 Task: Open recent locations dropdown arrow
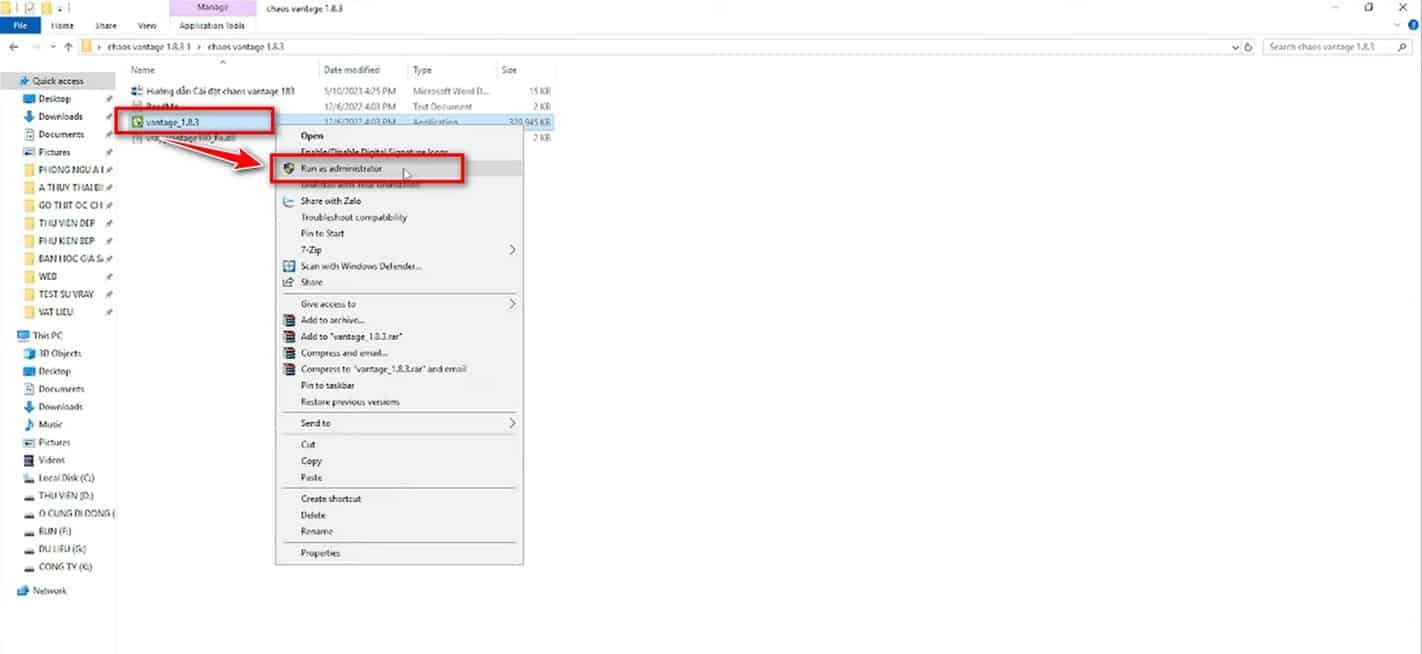[52, 47]
